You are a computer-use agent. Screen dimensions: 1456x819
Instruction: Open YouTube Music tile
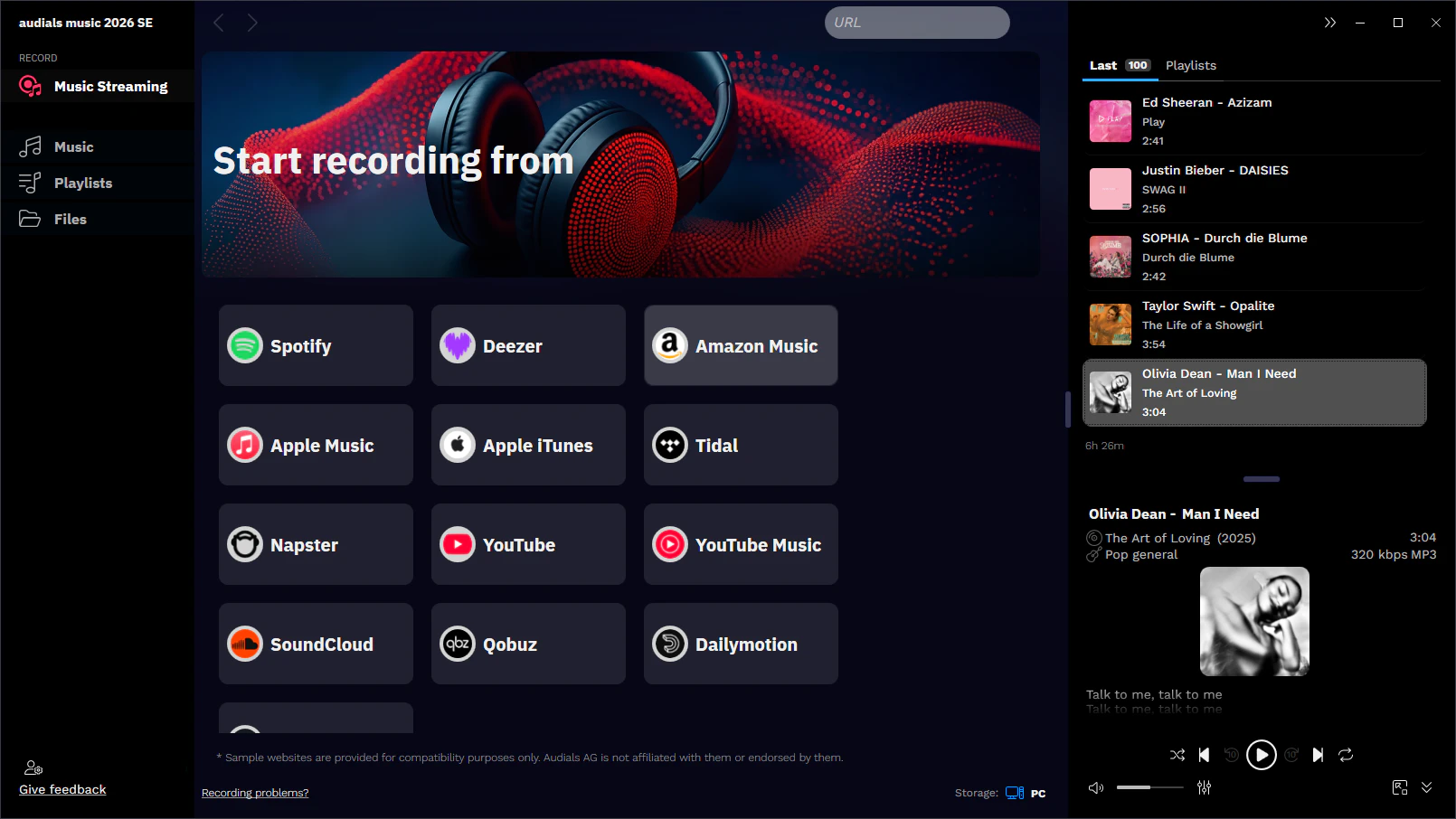(741, 544)
